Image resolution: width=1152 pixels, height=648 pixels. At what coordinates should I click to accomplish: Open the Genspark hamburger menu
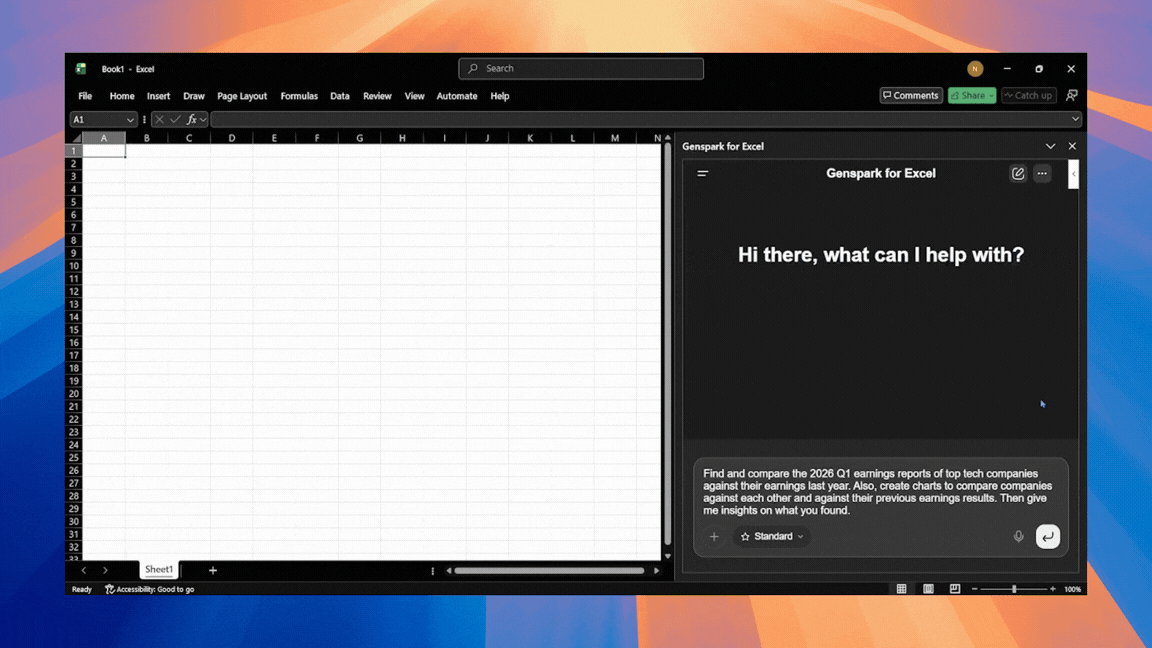(702, 173)
